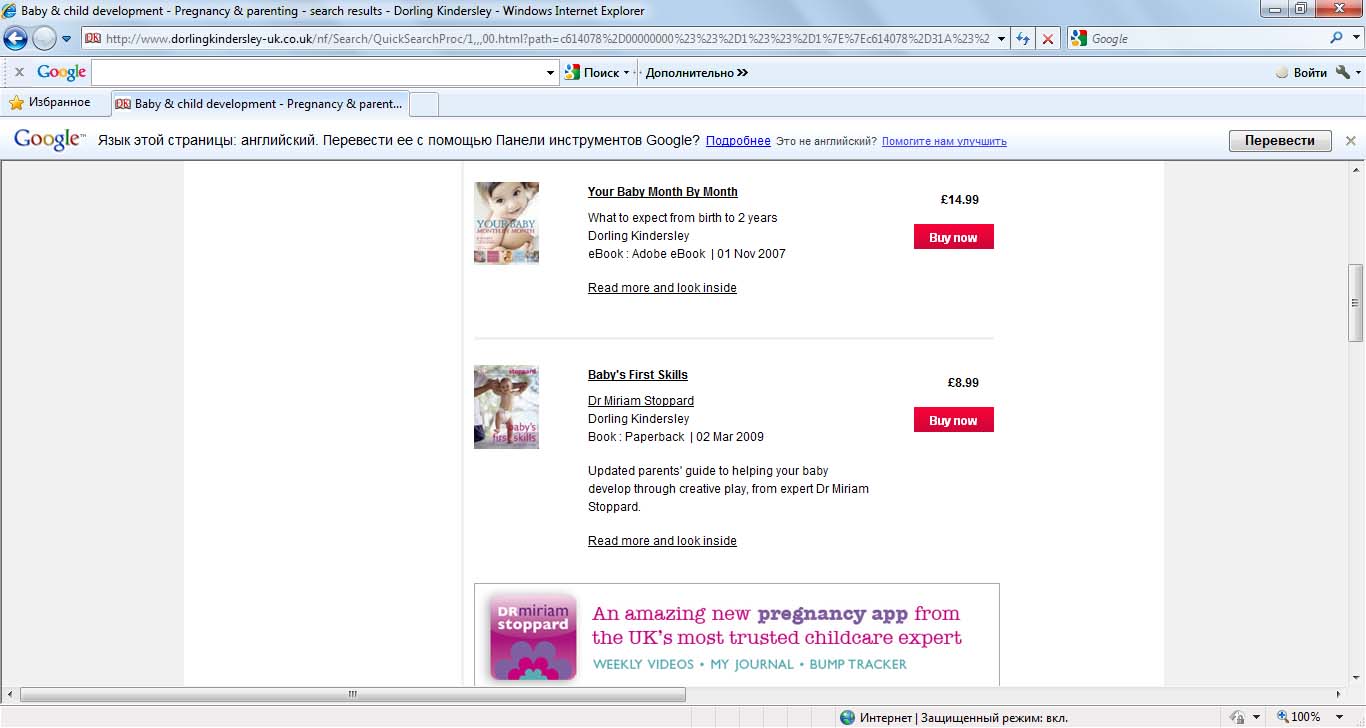Open the Your Baby Month By Month title
The width and height of the screenshot is (1366, 728).
[x=663, y=192]
